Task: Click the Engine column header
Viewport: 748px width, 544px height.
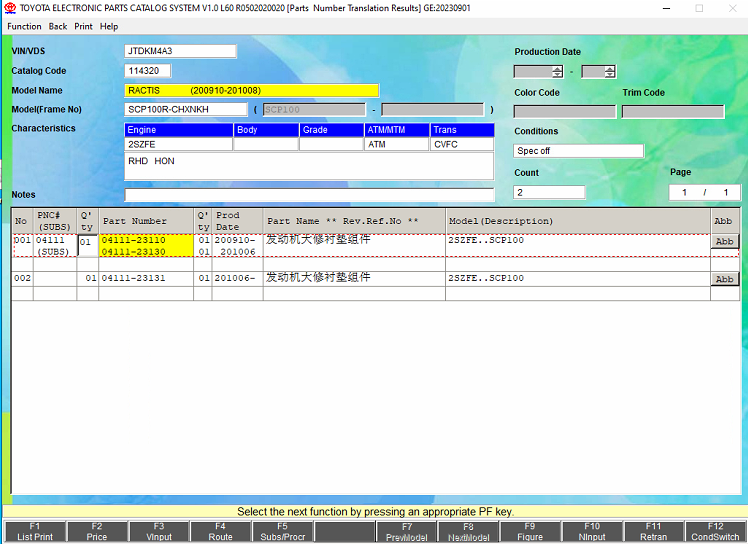Action: (178, 130)
